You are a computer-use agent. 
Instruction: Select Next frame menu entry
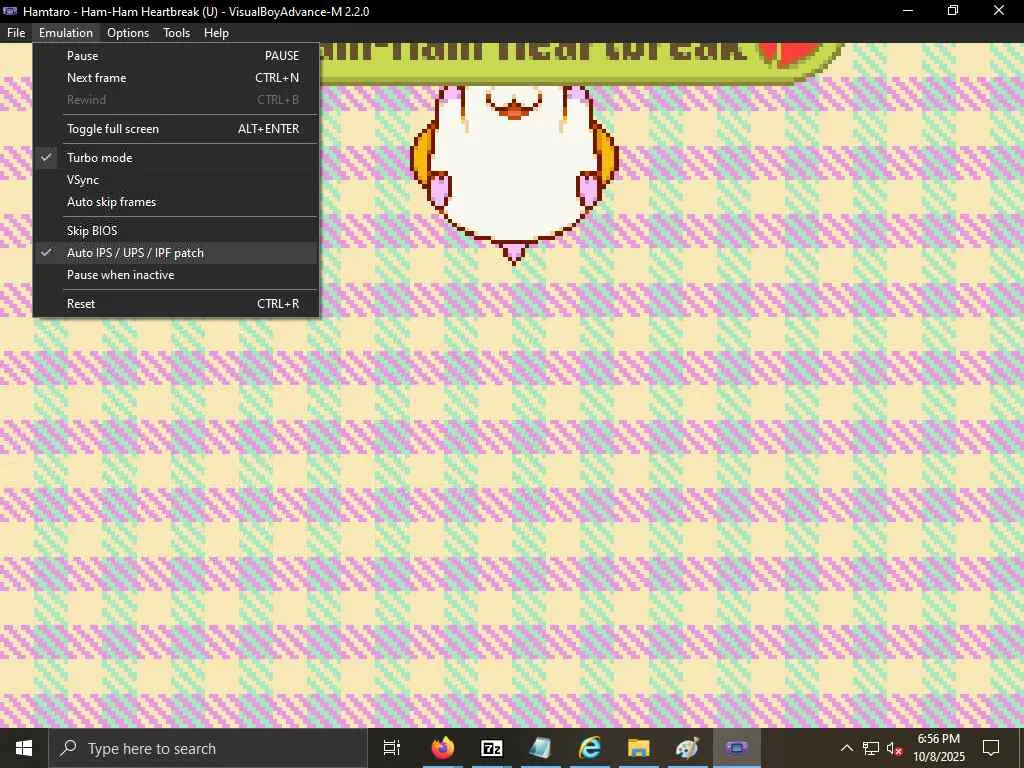pyautogui.click(x=176, y=78)
